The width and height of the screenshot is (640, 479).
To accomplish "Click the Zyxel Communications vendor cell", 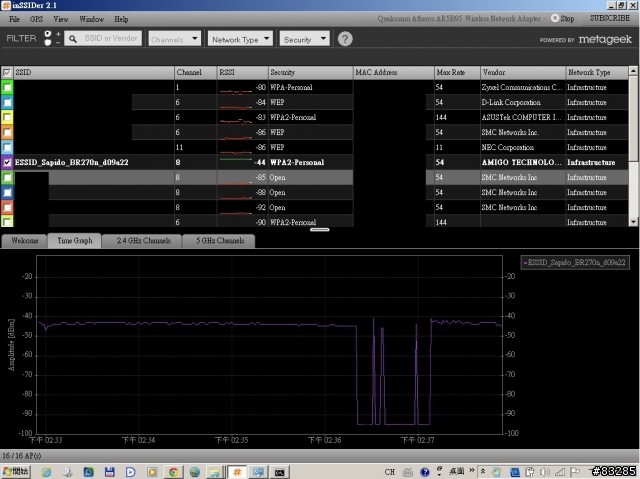I will (521, 87).
